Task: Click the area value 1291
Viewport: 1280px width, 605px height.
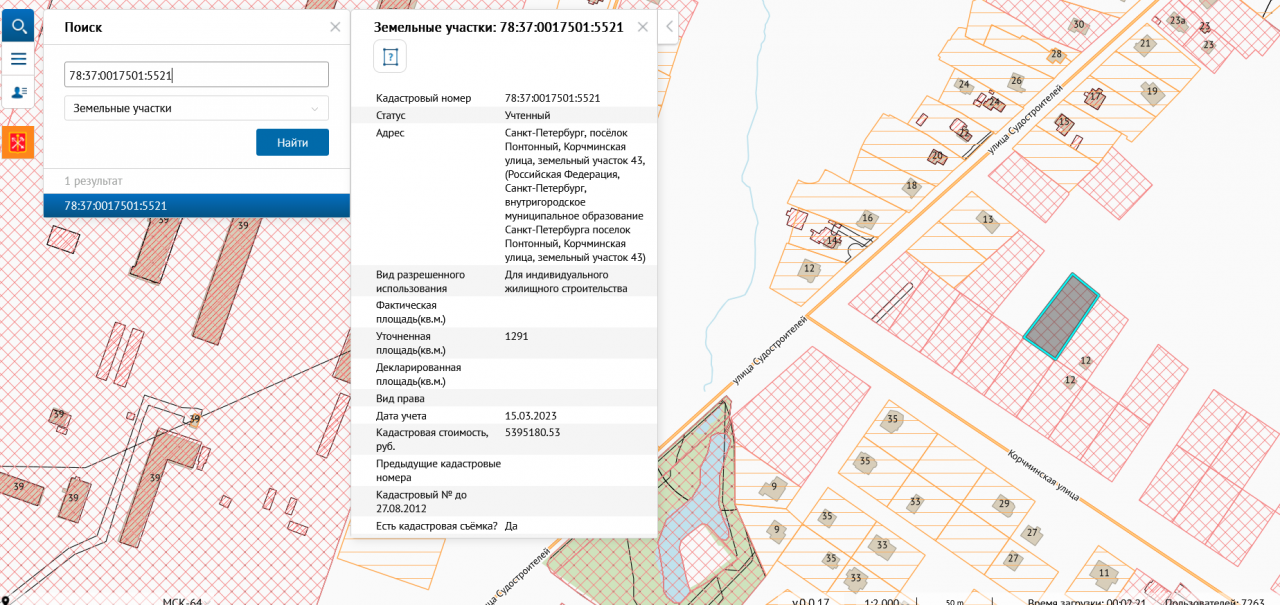Action: (x=517, y=336)
